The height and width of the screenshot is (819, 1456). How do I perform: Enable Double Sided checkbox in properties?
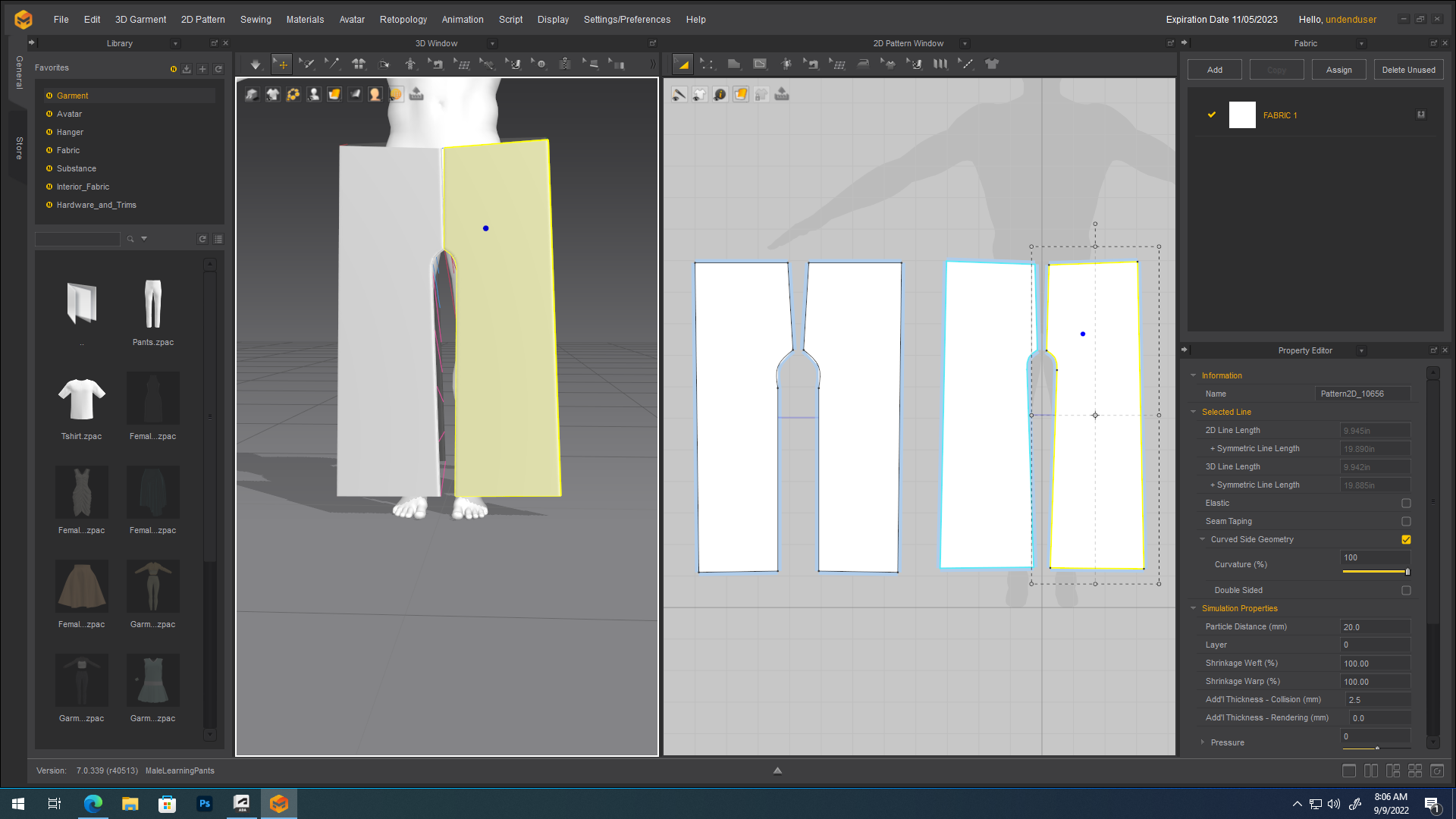1407,590
